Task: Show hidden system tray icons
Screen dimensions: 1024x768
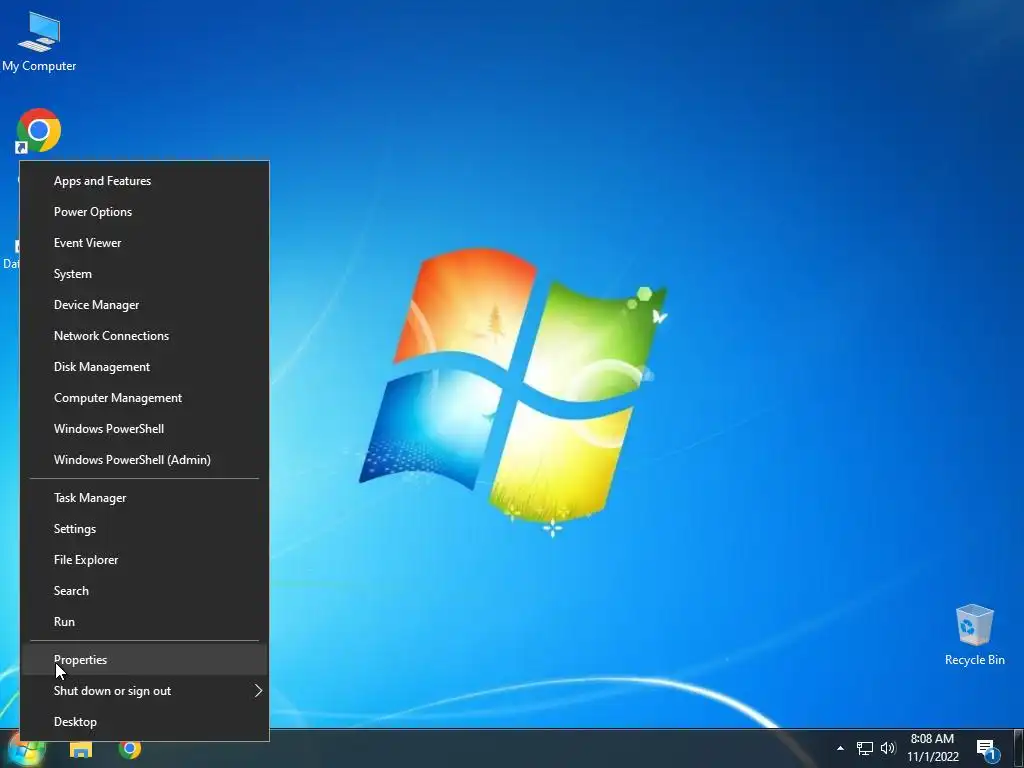Action: tap(840, 748)
